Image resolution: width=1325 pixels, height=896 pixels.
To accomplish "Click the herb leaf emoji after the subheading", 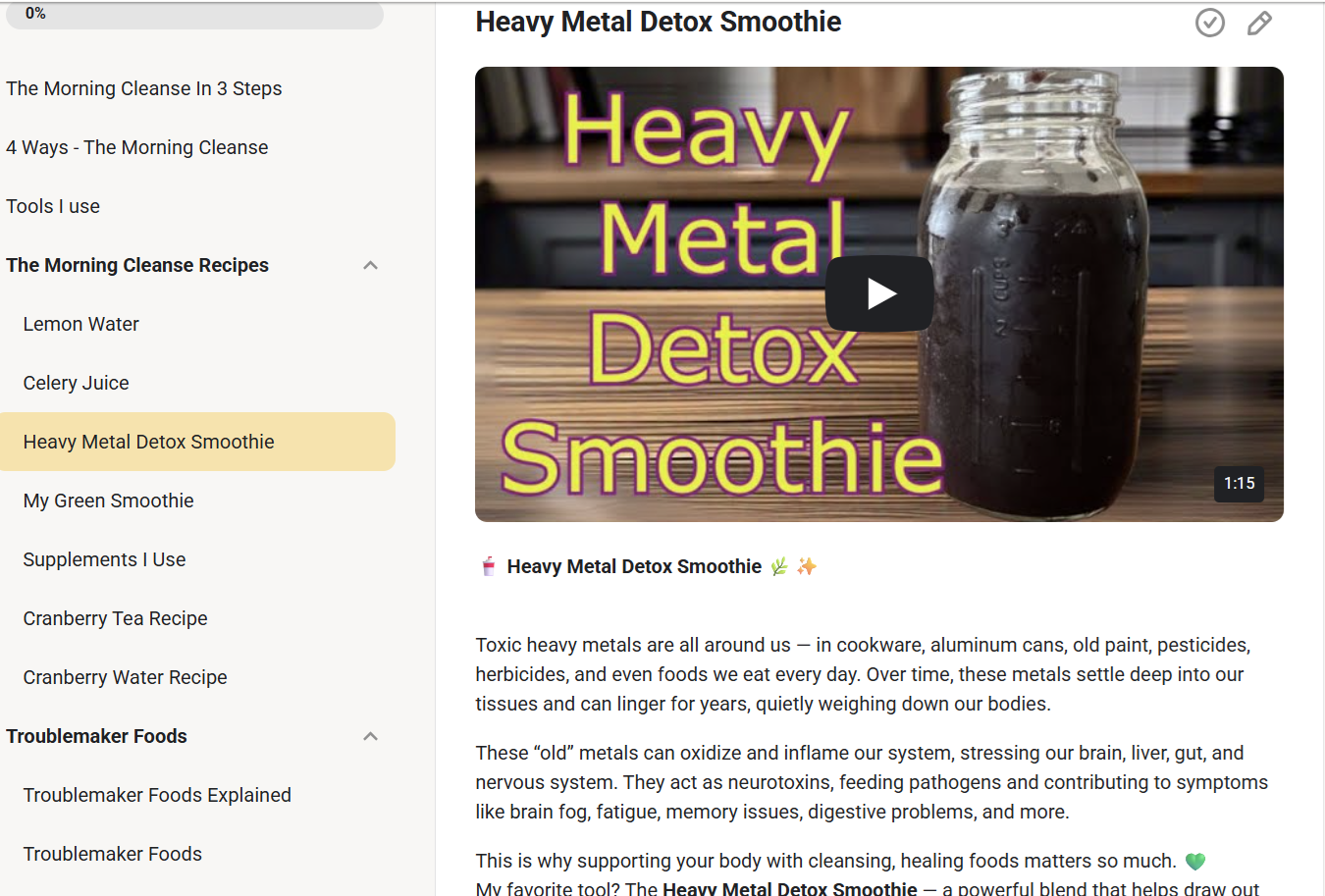I will coord(779,566).
